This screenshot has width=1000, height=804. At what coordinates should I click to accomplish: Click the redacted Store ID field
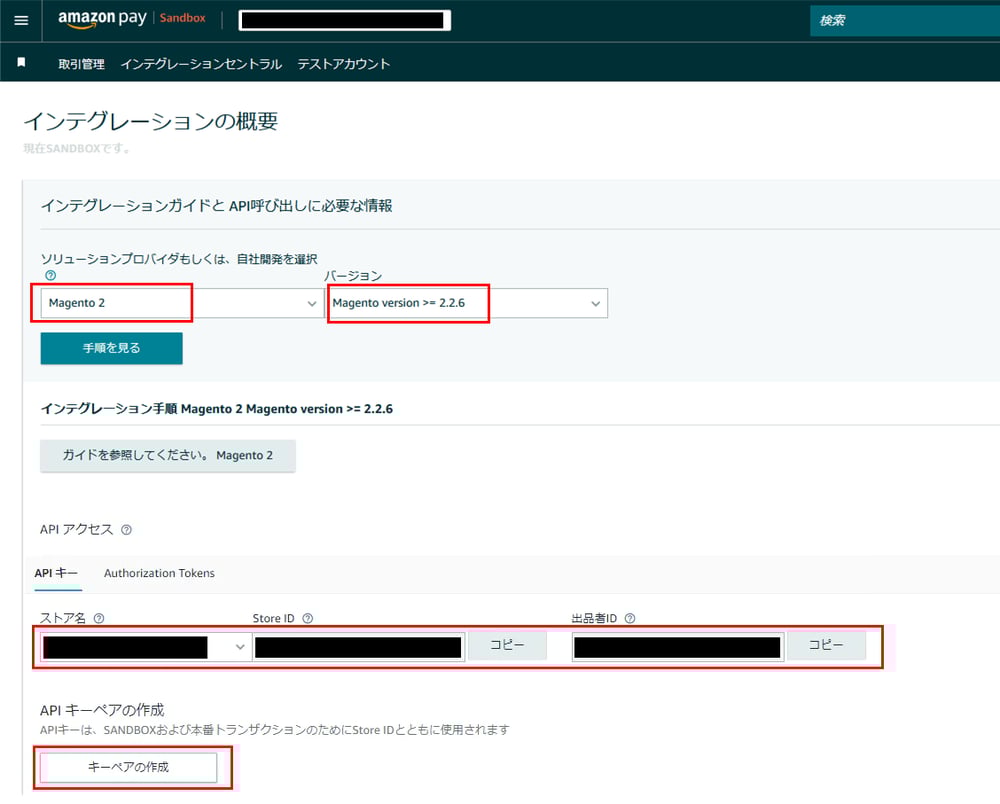(358, 647)
